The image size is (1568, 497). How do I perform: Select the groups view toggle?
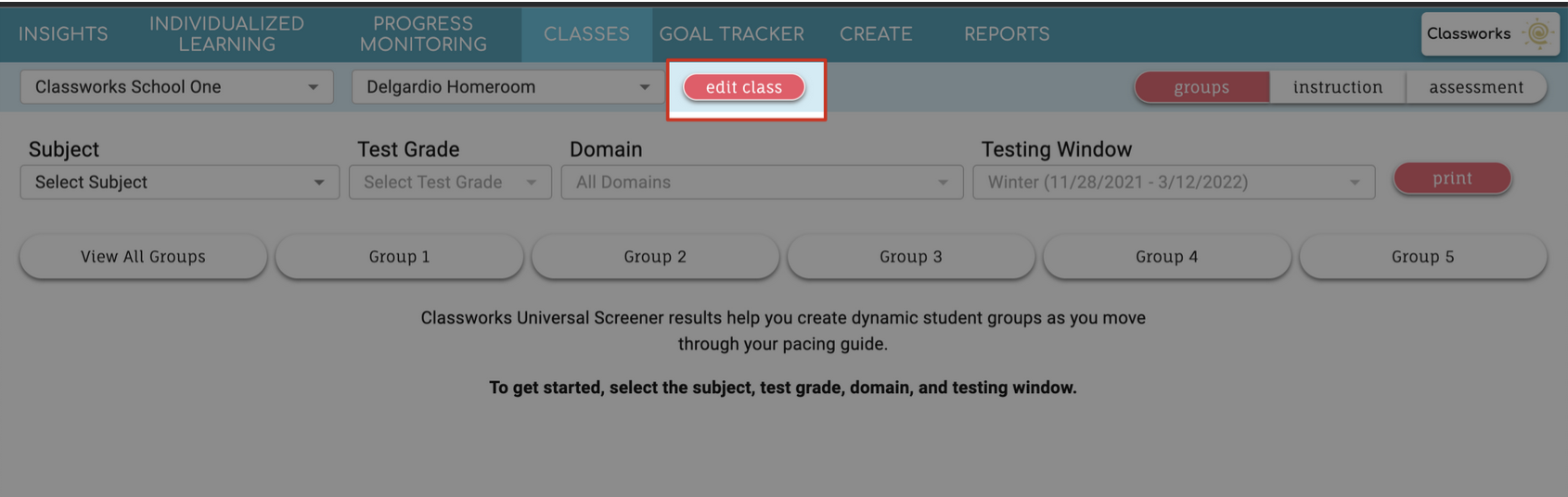pos(1202,87)
